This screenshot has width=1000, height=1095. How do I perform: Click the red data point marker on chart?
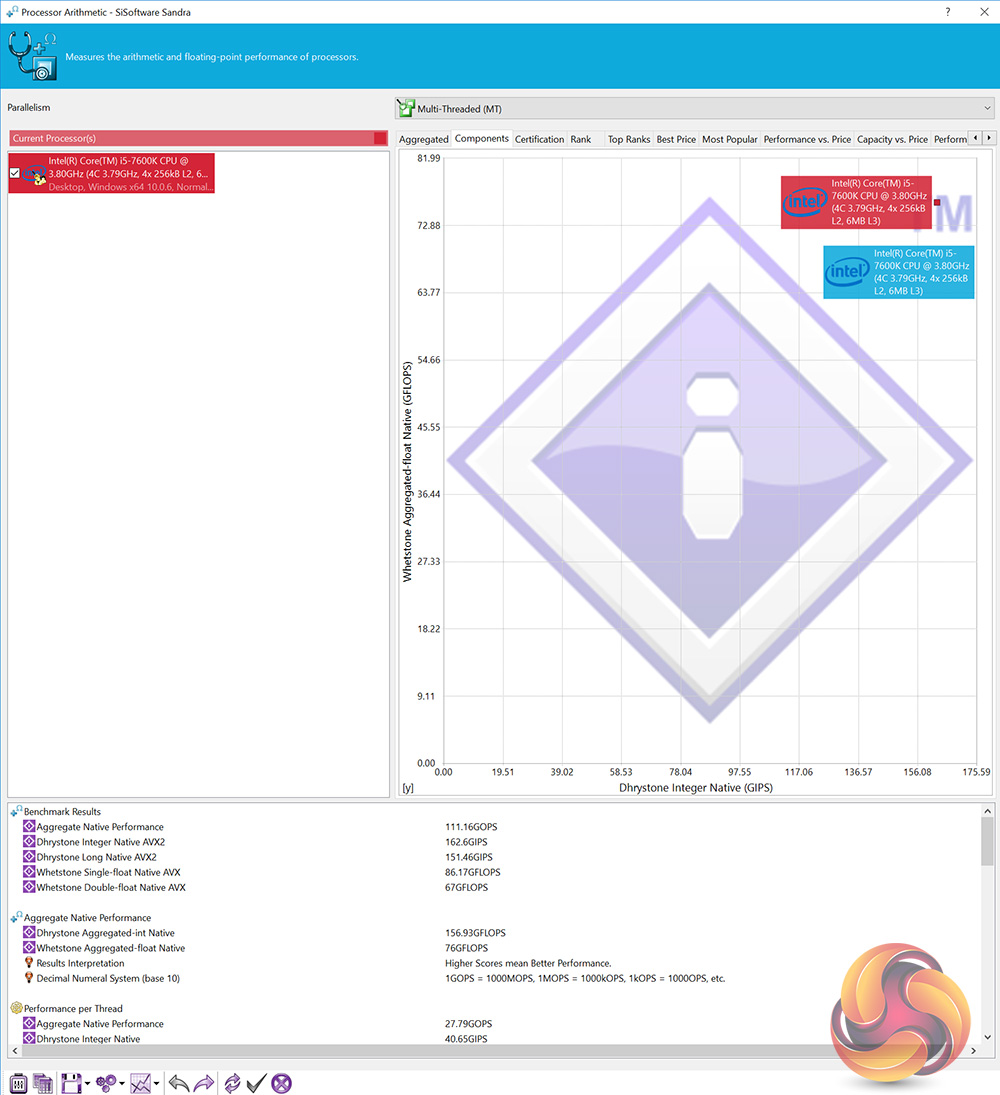tap(937, 202)
